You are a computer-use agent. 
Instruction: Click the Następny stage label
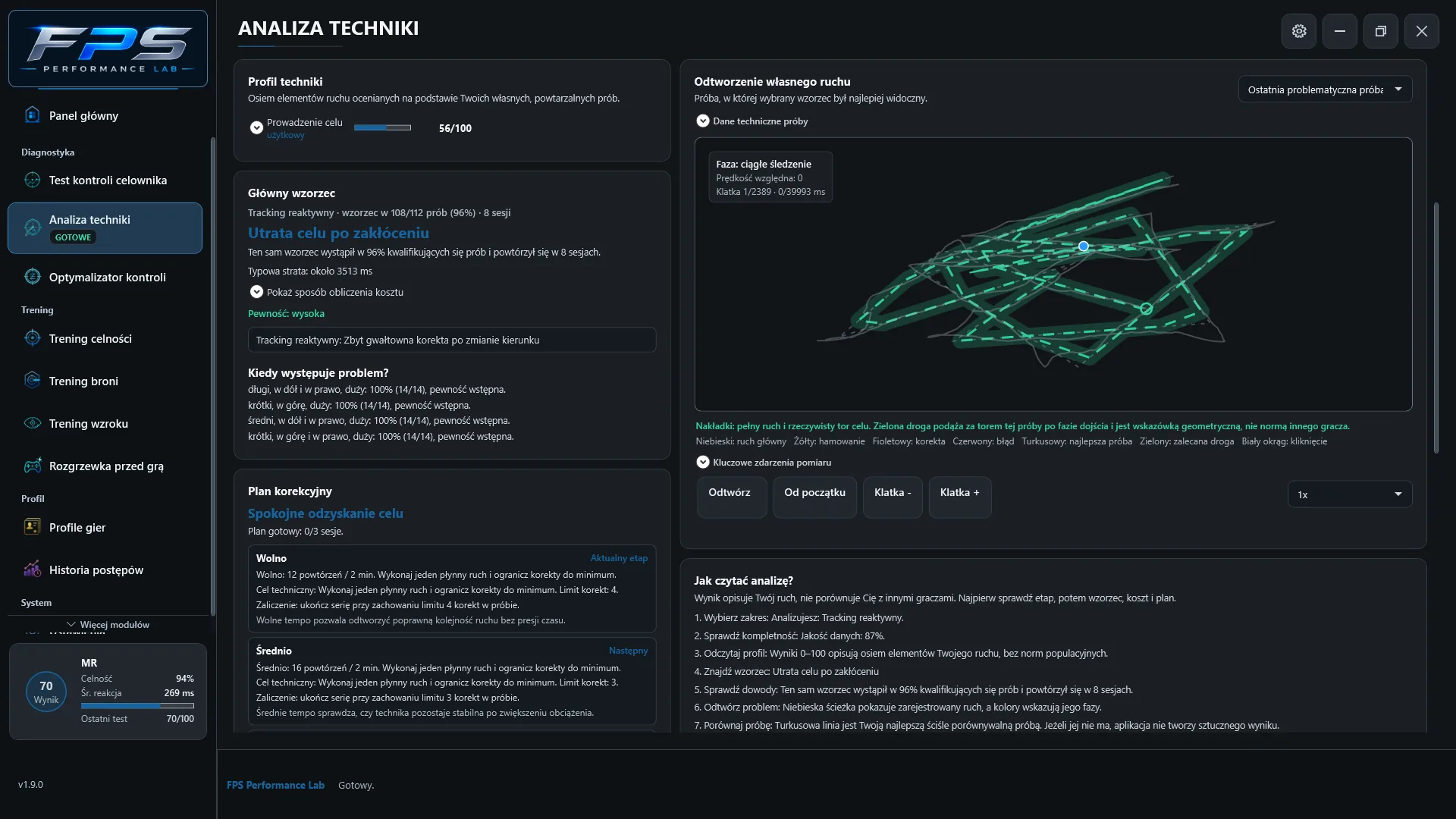click(628, 651)
